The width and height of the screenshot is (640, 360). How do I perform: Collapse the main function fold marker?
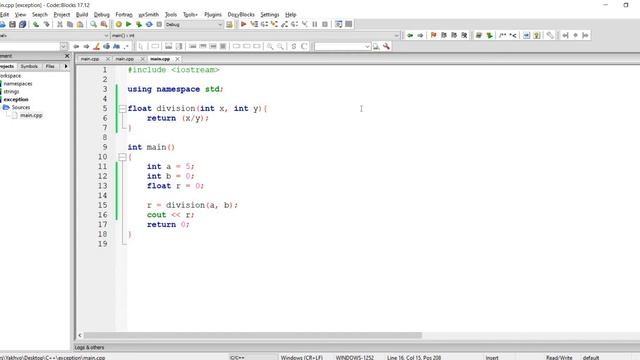tap(122, 157)
